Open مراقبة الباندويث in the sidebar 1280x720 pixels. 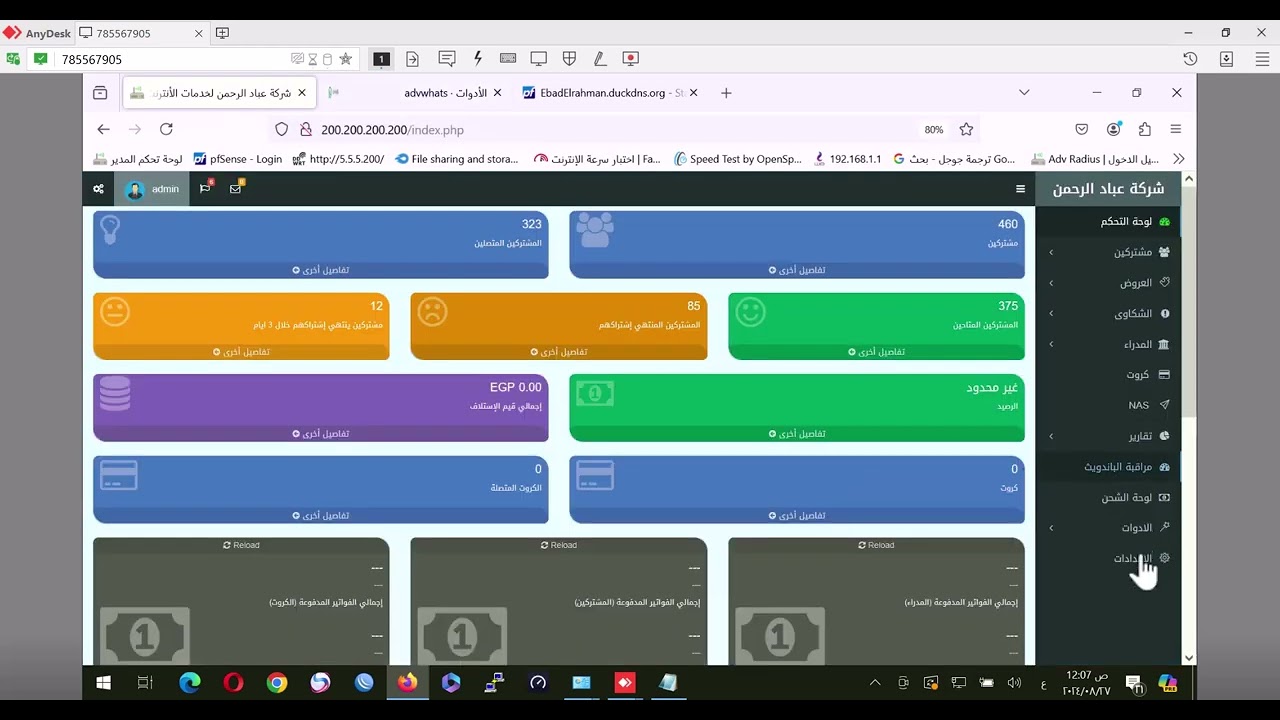tap(1108, 466)
